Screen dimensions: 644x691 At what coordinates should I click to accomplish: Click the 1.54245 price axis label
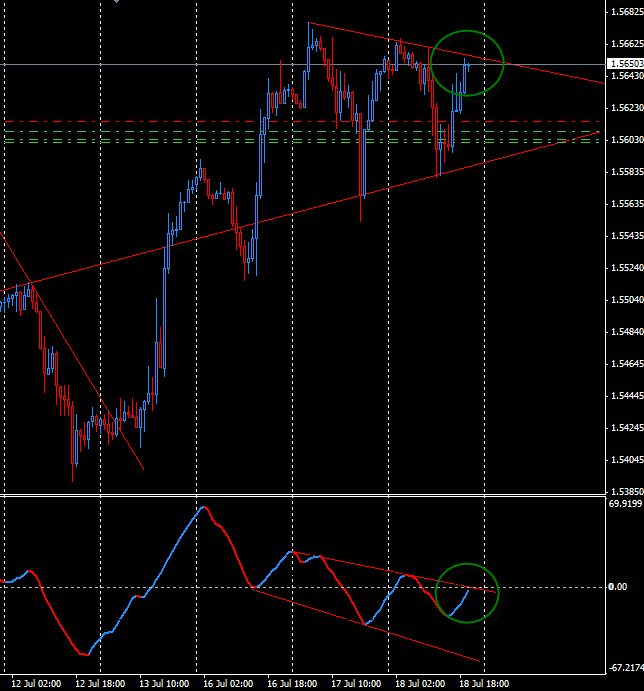pos(627,428)
